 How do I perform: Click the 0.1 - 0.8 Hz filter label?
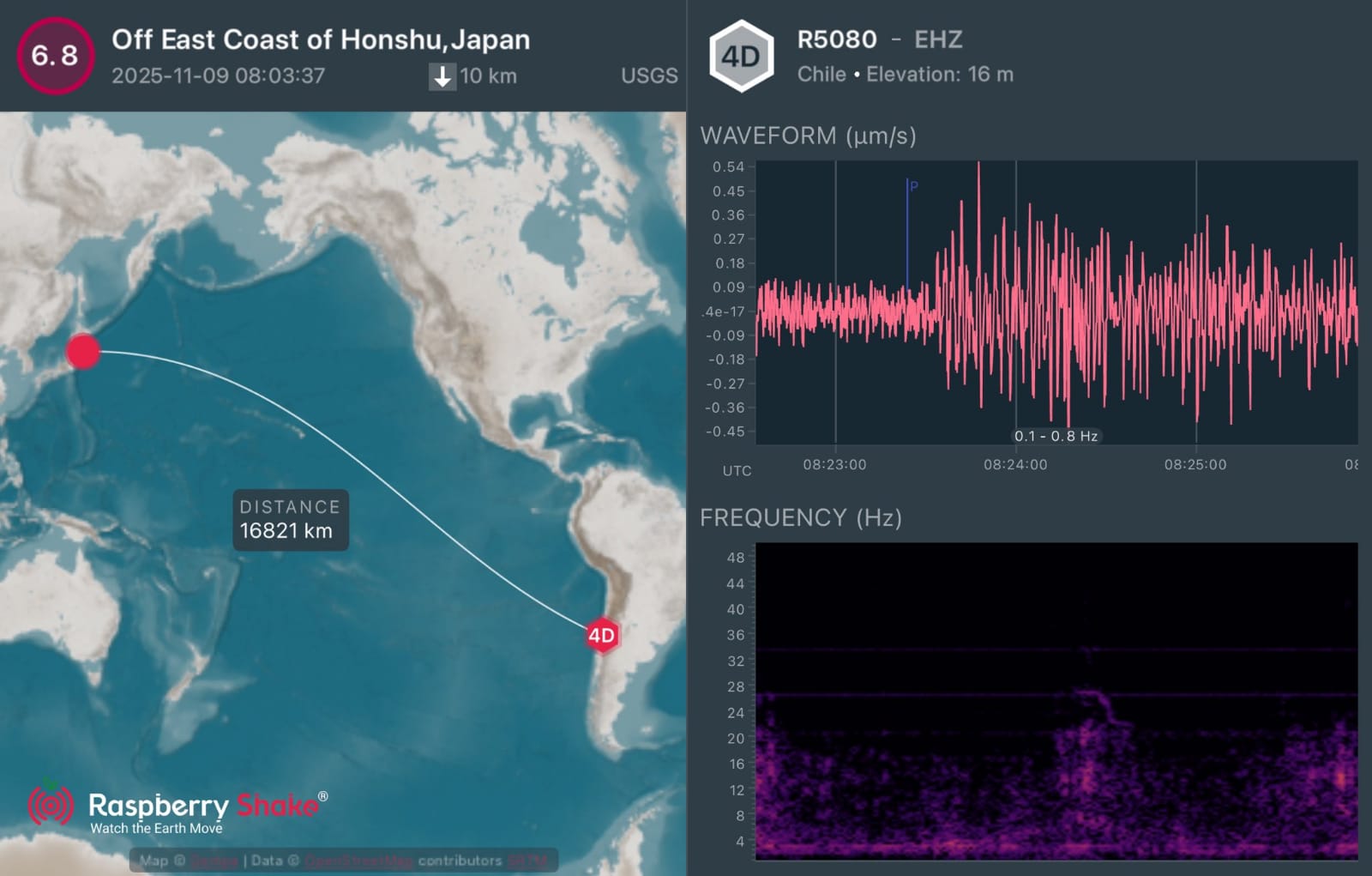click(1056, 436)
